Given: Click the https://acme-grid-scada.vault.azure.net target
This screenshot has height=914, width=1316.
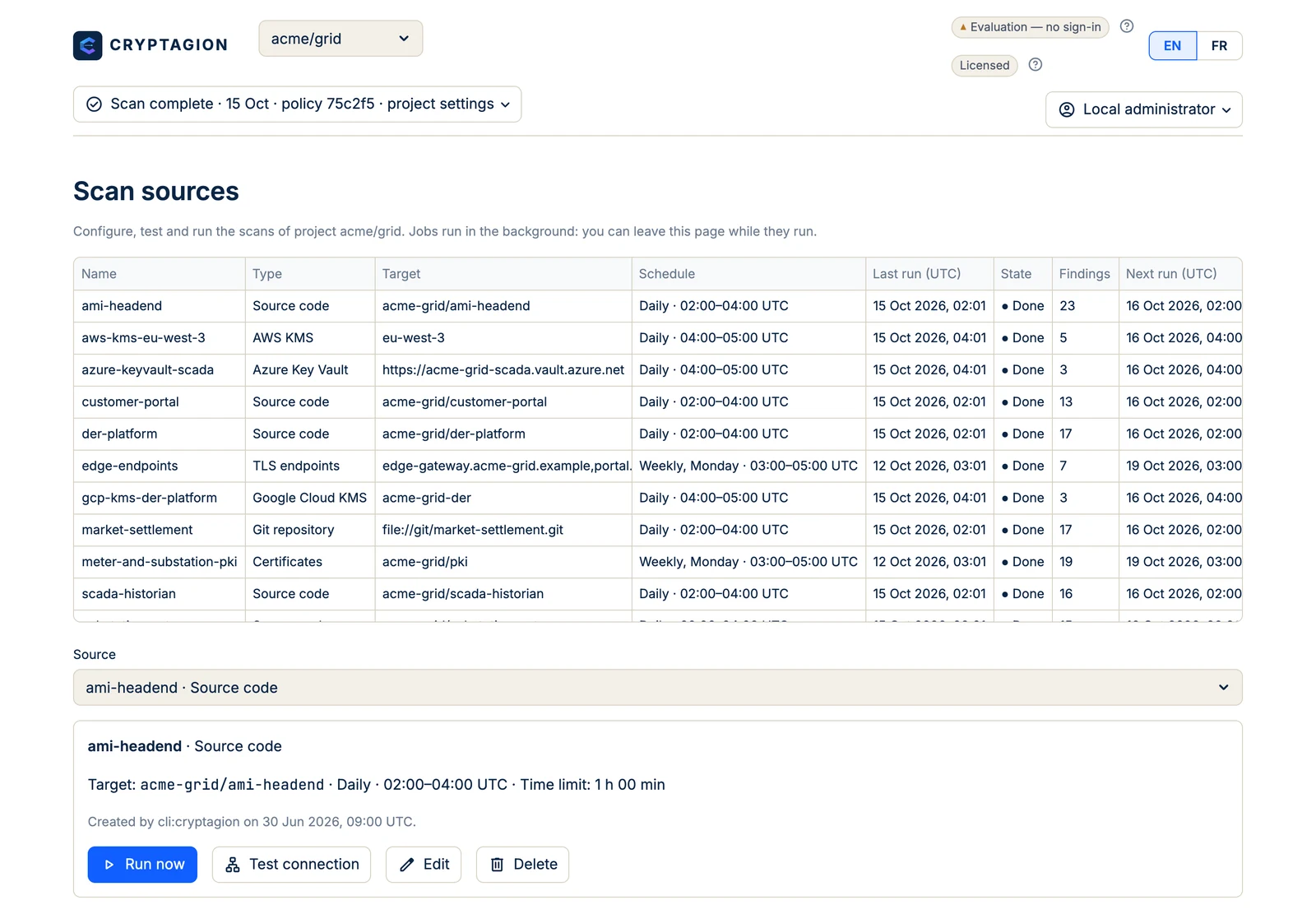Looking at the screenshot, I should click(503, 370).
